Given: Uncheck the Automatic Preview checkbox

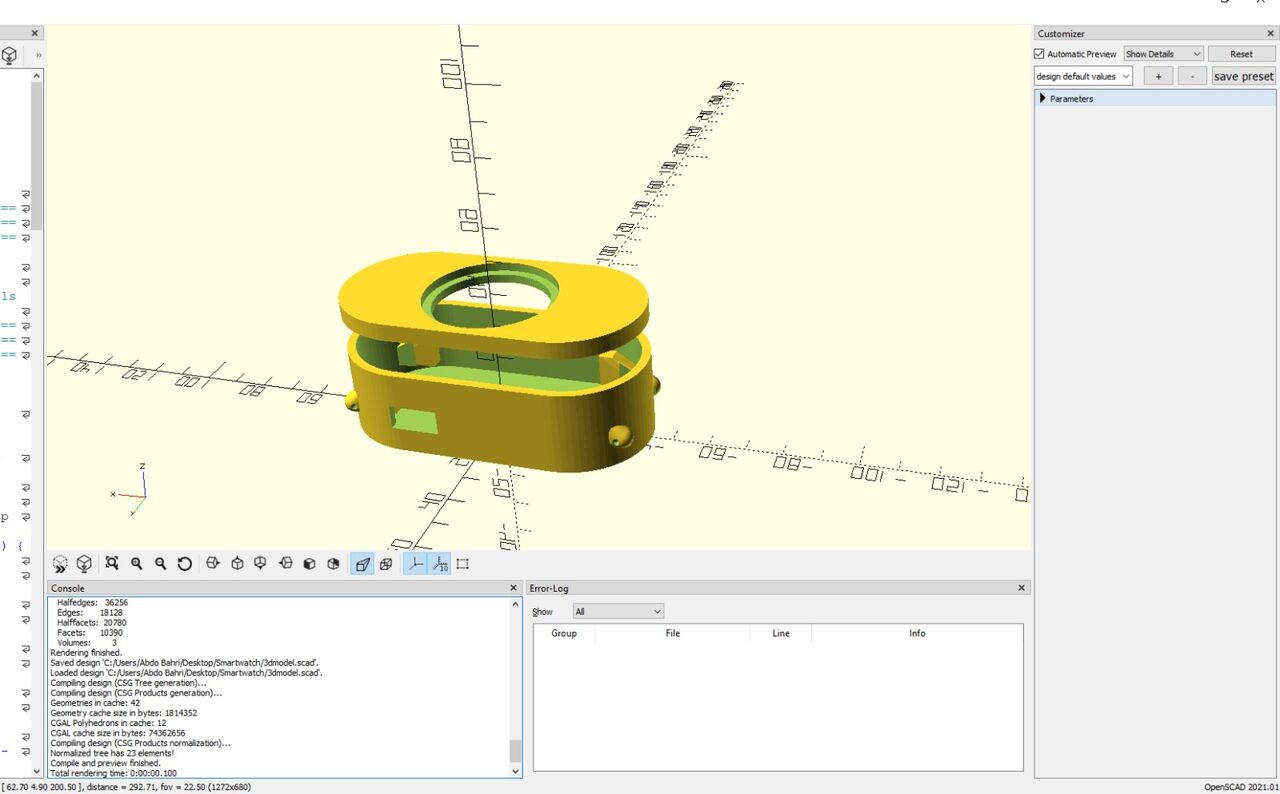Looking at the screenshot, I should pos(1039,54).
